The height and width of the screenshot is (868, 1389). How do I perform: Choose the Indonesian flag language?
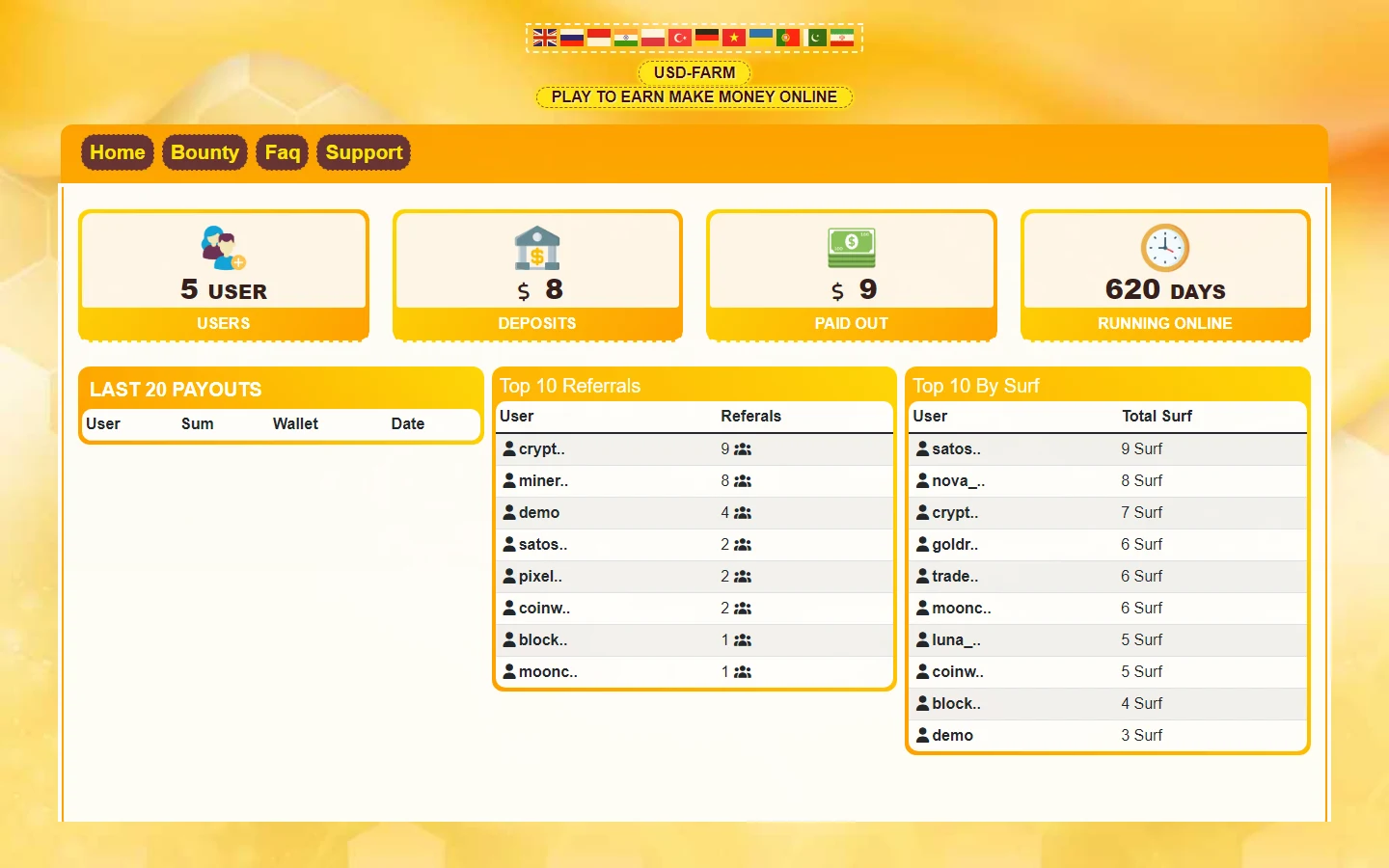[599, 38]
